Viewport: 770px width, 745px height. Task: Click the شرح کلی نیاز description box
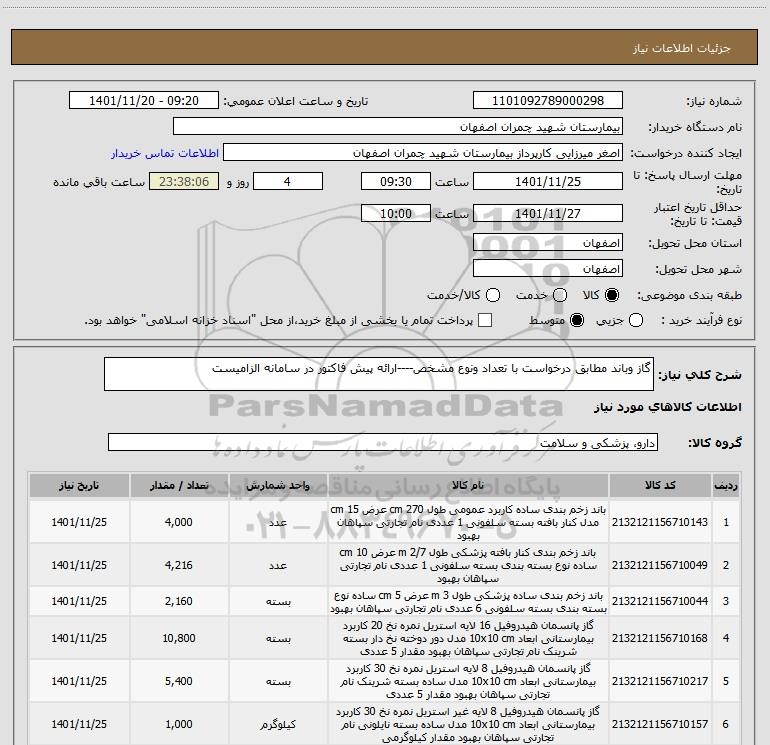tap(379, 374)
